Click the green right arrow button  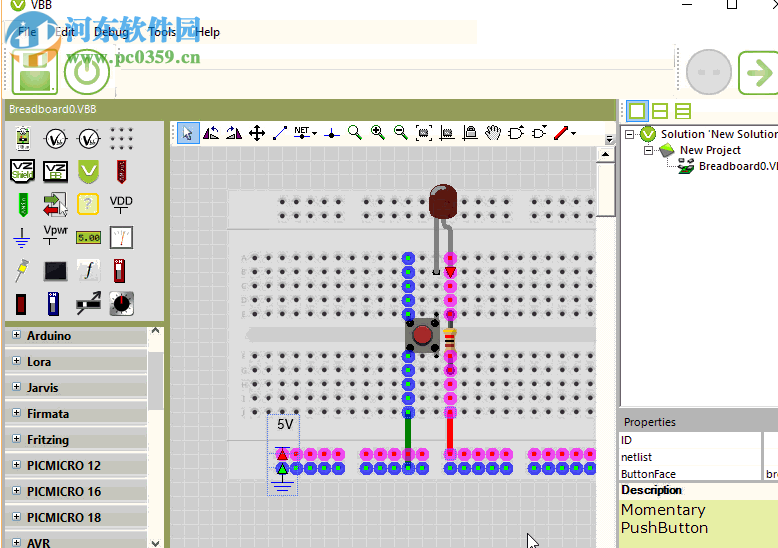pyautogui.click(x=758, y=73)
